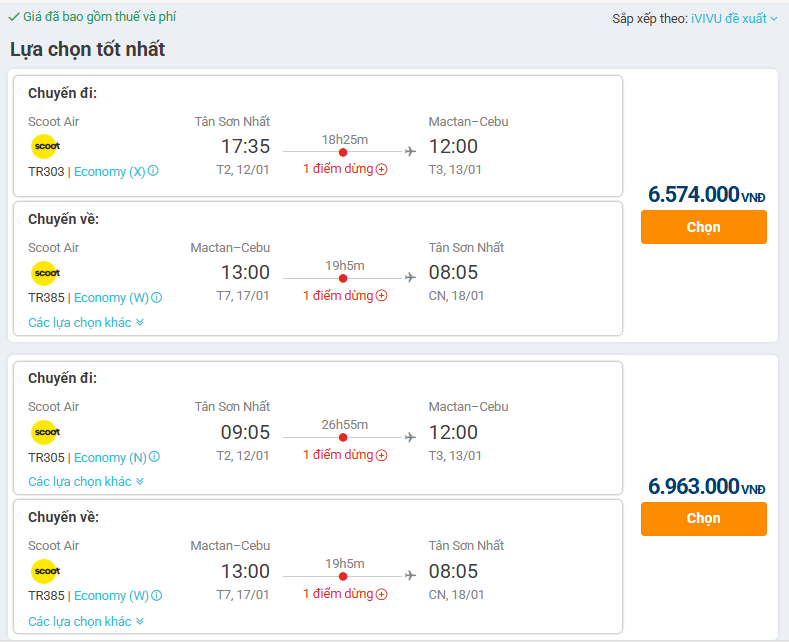Click Scoot logo on TR305 flight
The width and height of the screenshot is (789, 642).
[44, 432]
